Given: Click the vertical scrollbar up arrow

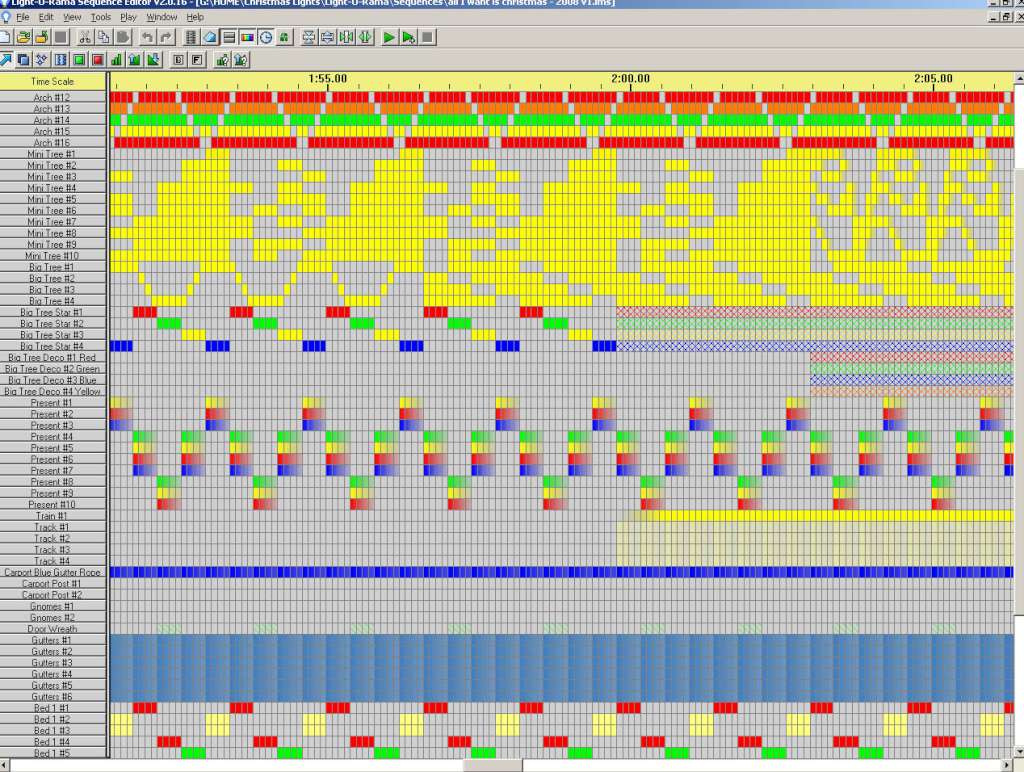Looking at the screenshot, I should pos(1019,78).
